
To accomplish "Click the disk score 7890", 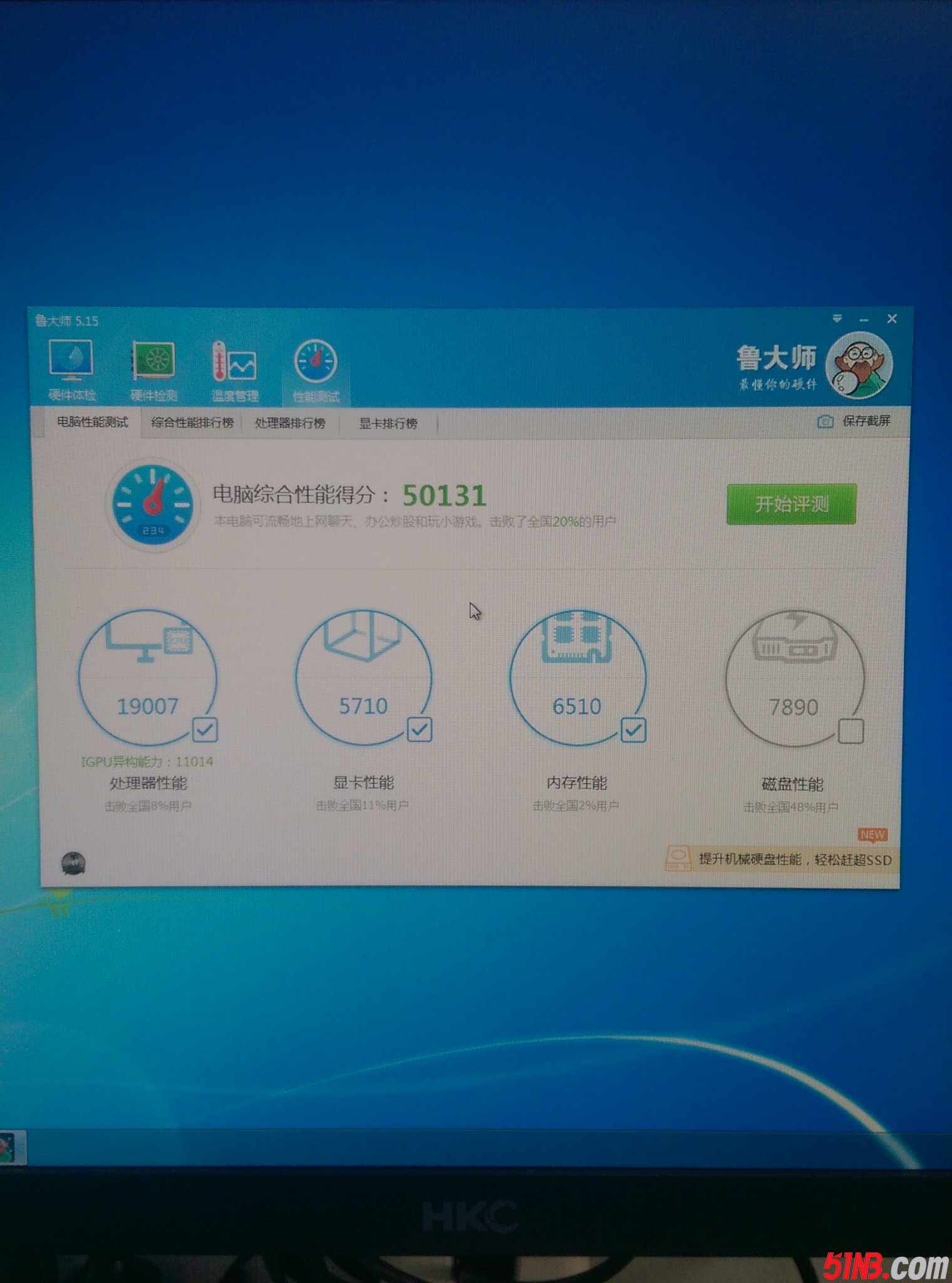I will [x=794, y=708].
